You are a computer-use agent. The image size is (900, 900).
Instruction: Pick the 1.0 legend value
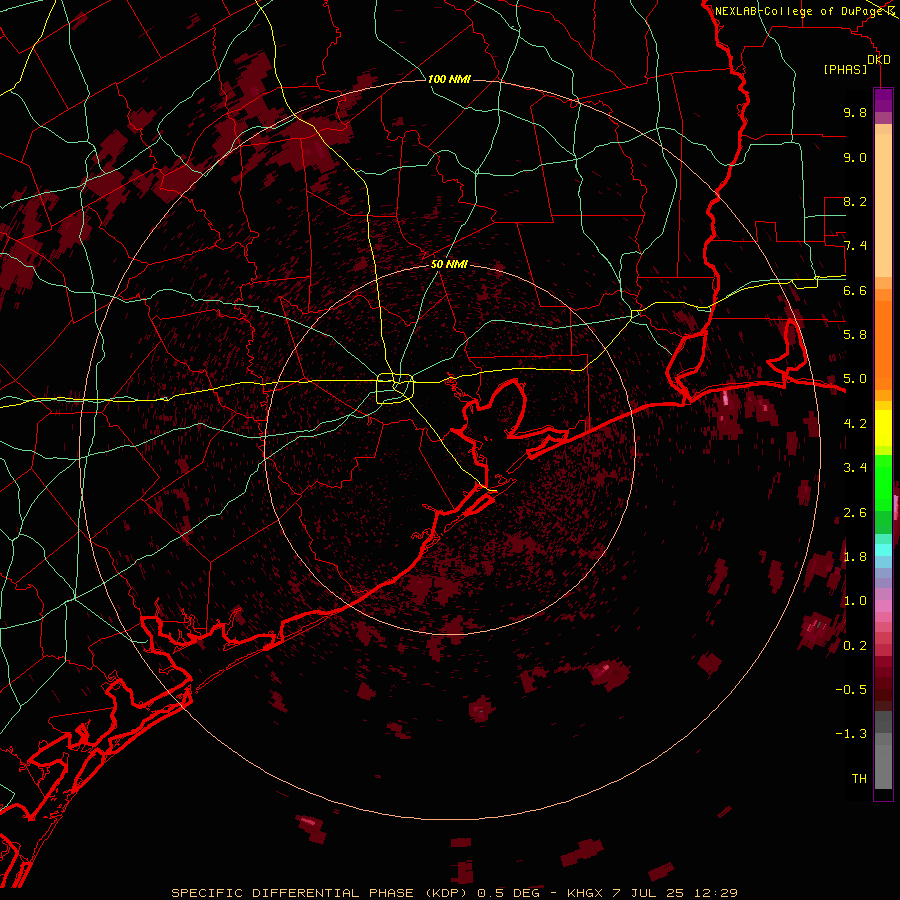(x=855, y=601)
